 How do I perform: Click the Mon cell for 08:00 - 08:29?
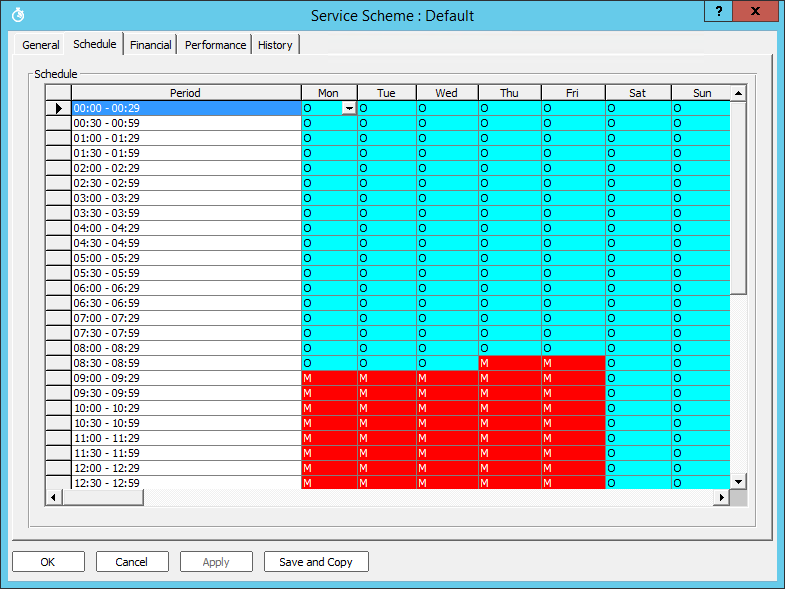click(329, 348)
